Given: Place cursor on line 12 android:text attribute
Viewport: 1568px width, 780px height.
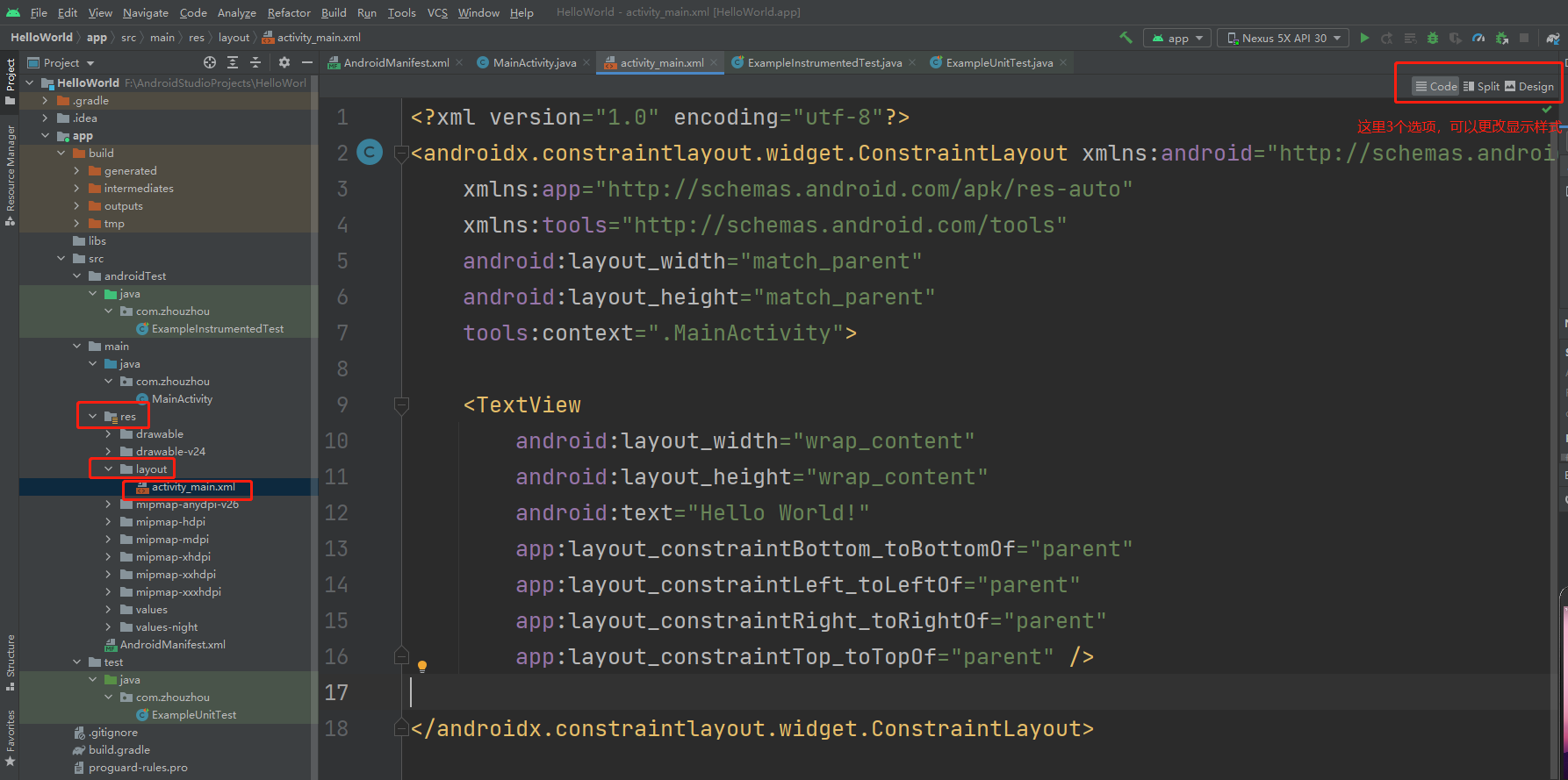Looking at the screenshot, I should point(692,512).
